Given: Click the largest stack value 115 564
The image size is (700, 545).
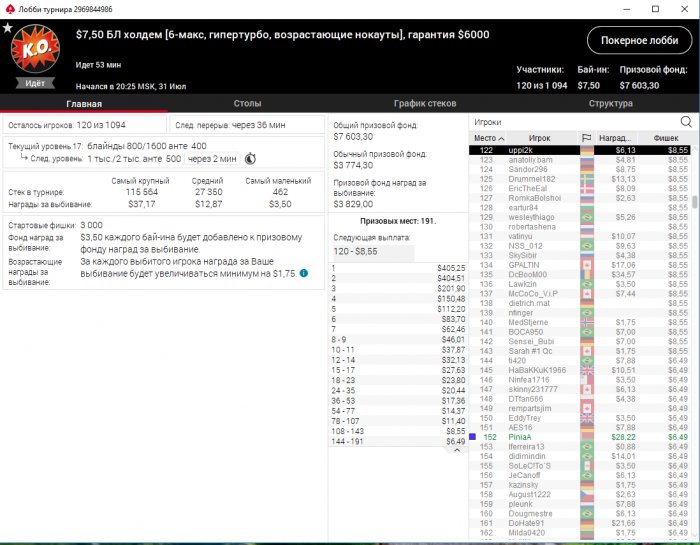Looking at the screenshot, I should [142, 192].
